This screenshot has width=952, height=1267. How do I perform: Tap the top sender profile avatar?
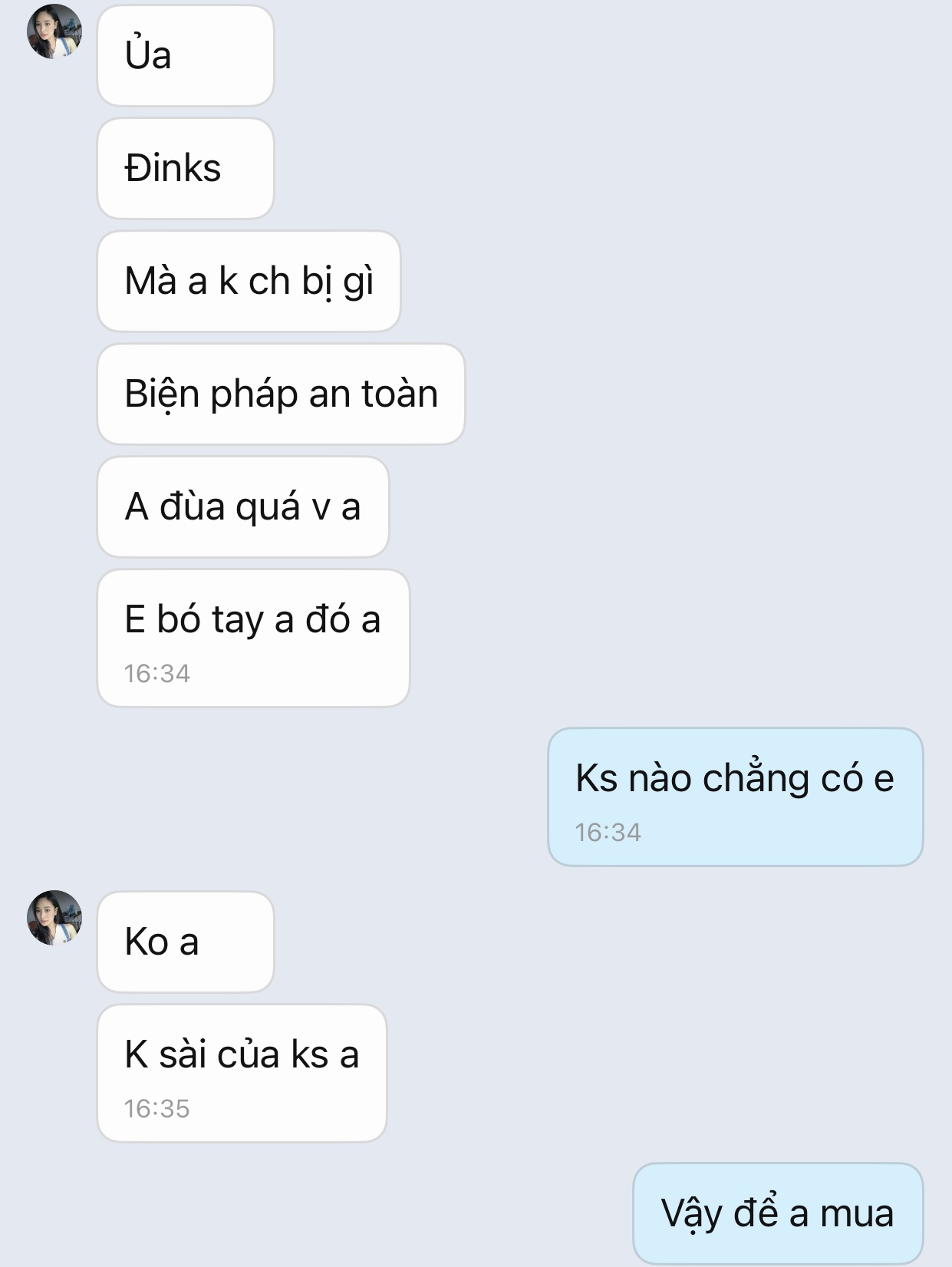click(x=54, y=31)
